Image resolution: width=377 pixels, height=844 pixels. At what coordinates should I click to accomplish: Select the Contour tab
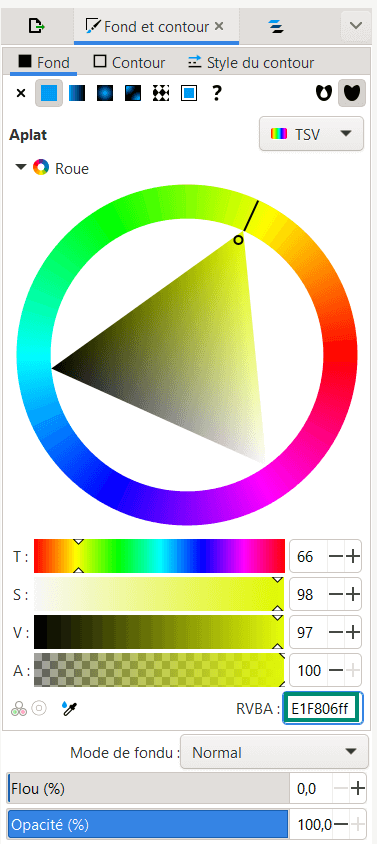(x=129, y=62)
